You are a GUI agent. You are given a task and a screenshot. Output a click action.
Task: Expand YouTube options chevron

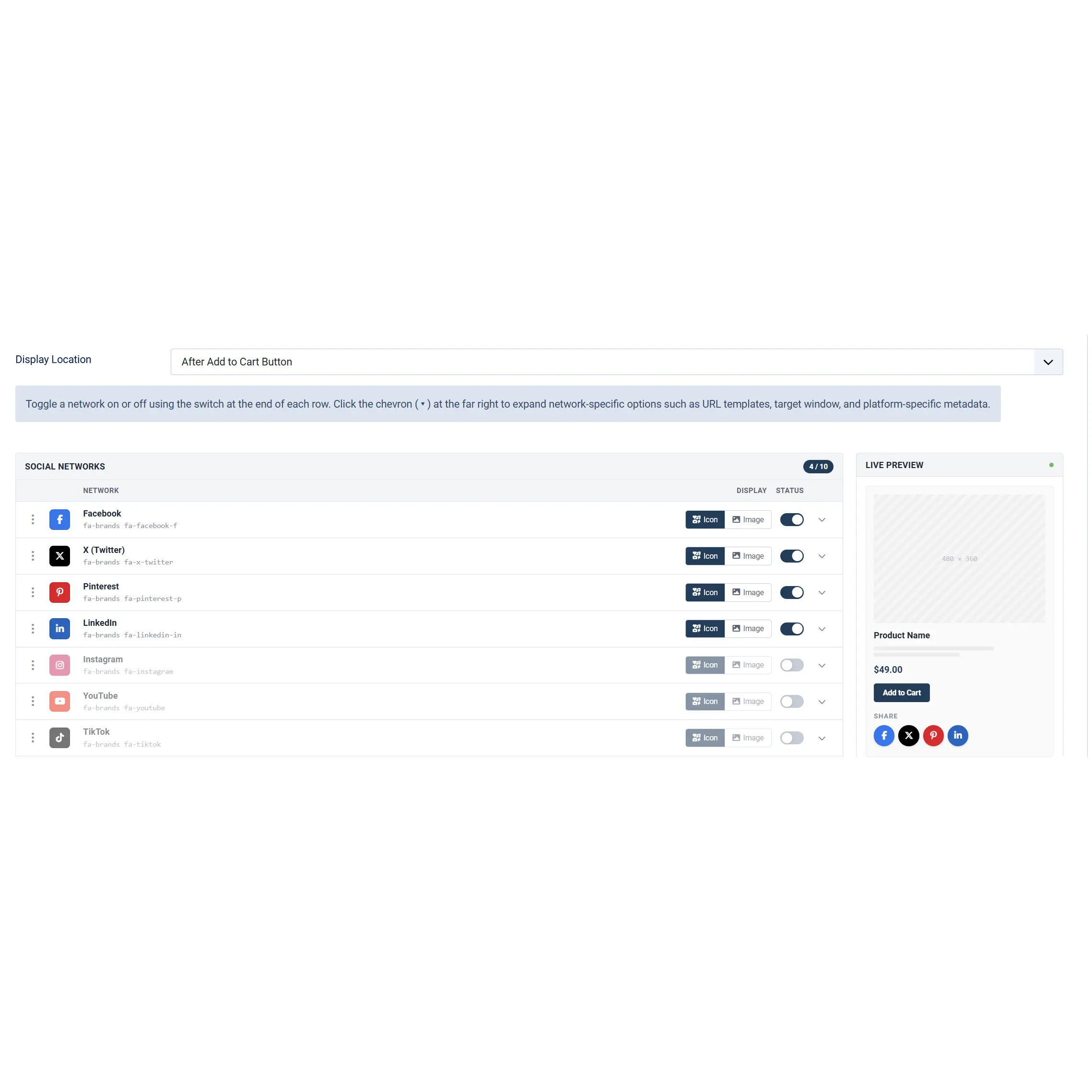[822, 702]
